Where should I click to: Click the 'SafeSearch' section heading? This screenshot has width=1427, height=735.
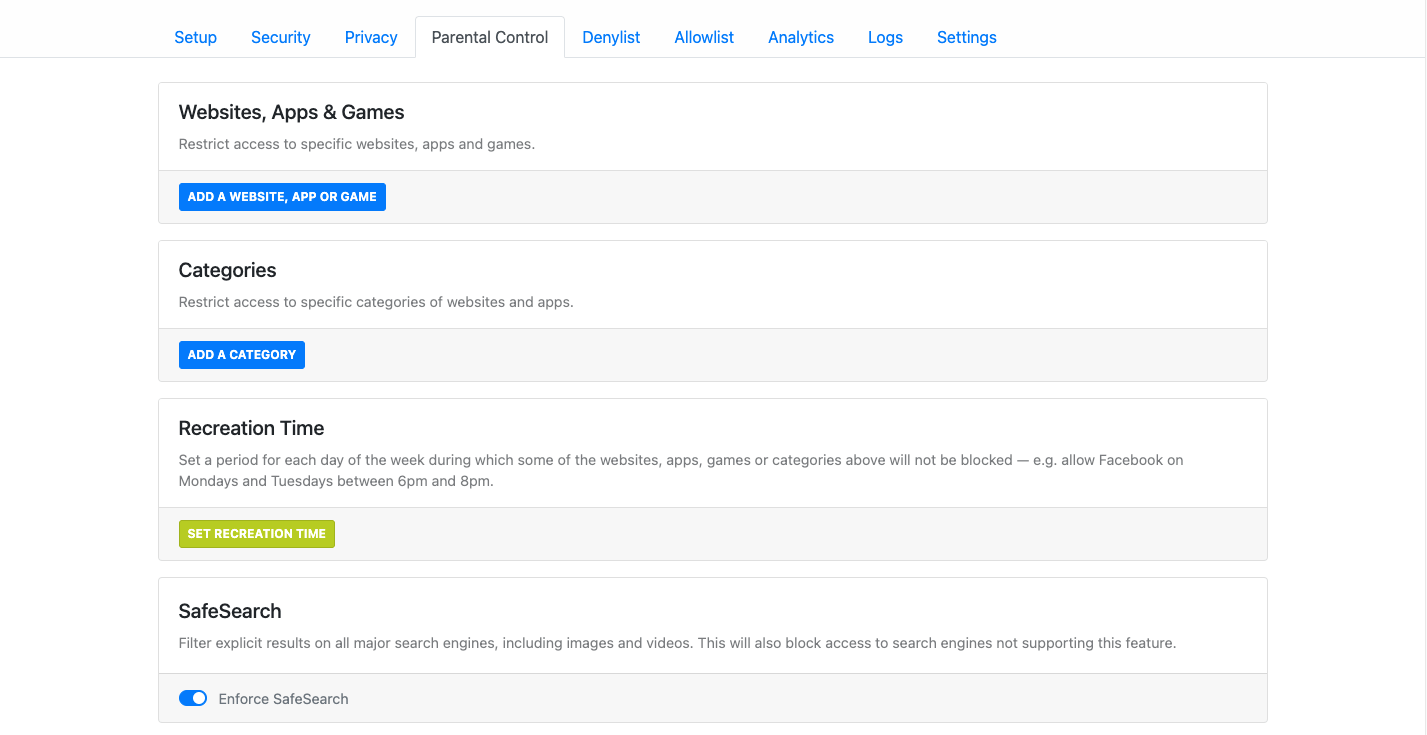(230, 611)
